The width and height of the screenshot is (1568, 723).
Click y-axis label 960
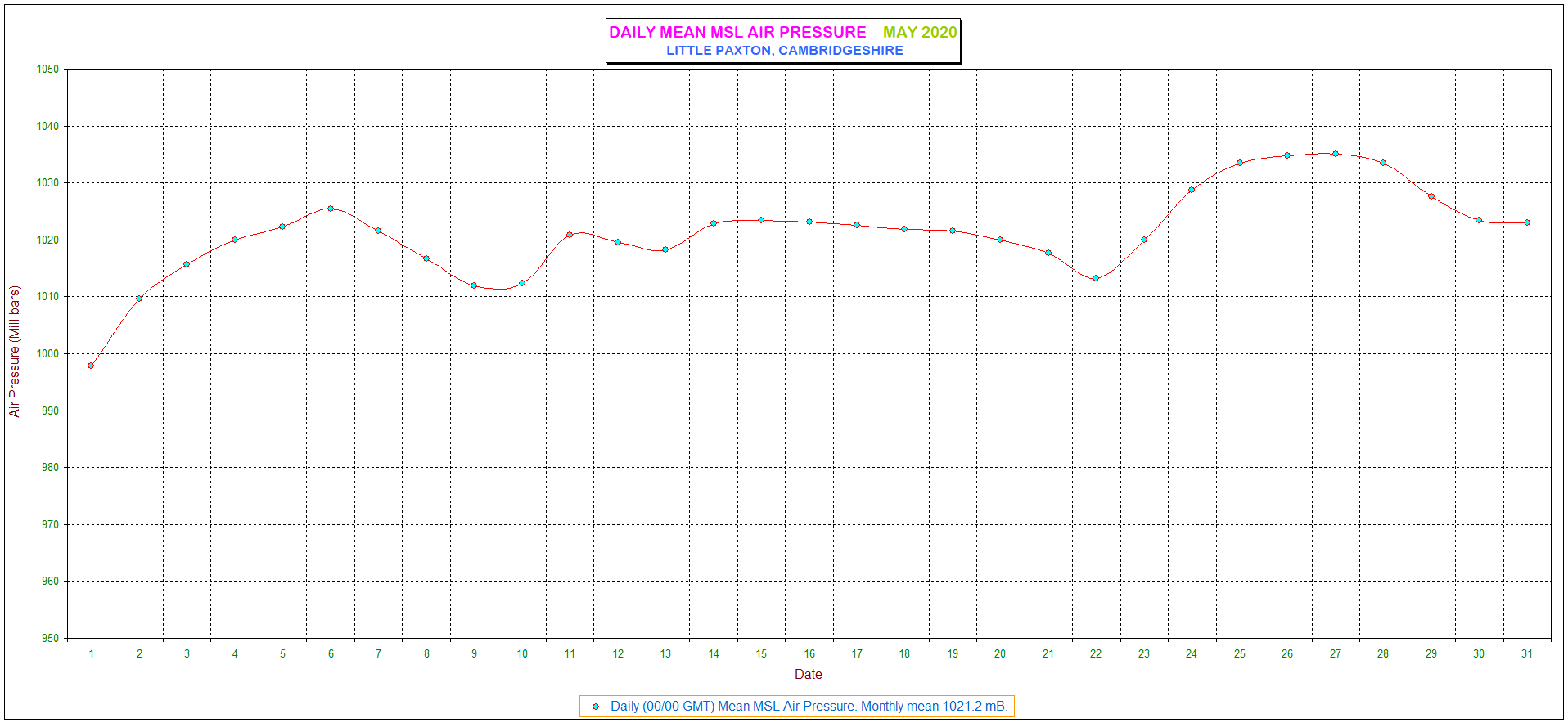[51, 582]
